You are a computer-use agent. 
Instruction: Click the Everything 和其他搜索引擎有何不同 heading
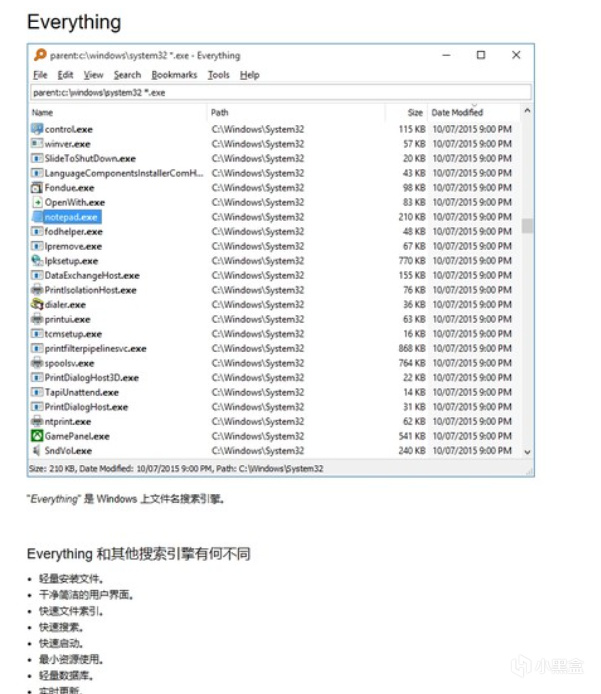point(139,554)
